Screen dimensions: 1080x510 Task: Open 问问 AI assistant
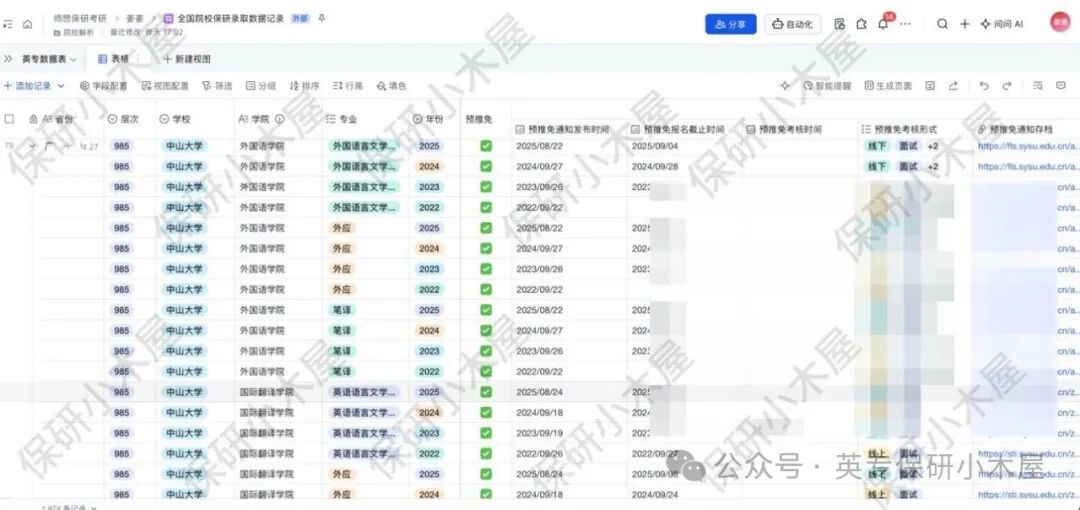click(x=1001, y=24)
